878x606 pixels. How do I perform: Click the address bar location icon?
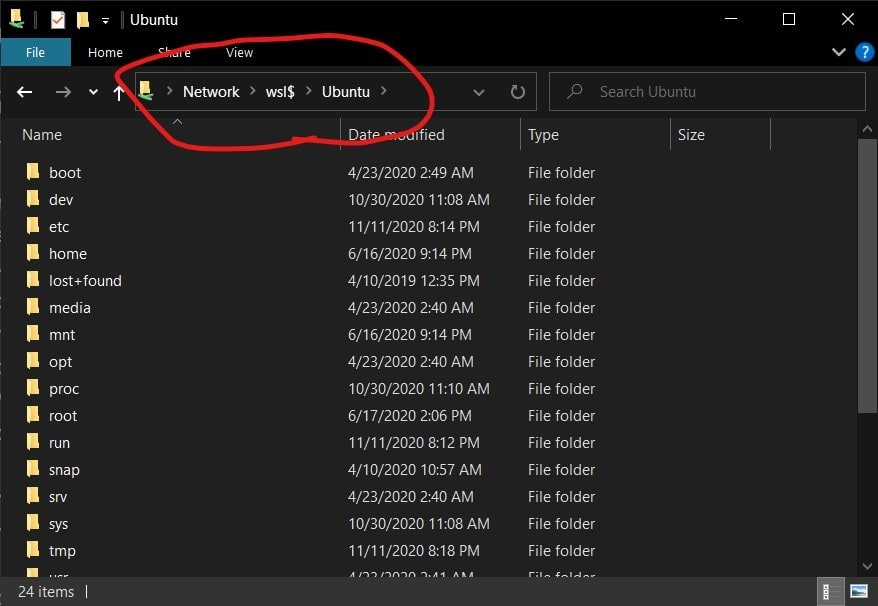[146, 91]
